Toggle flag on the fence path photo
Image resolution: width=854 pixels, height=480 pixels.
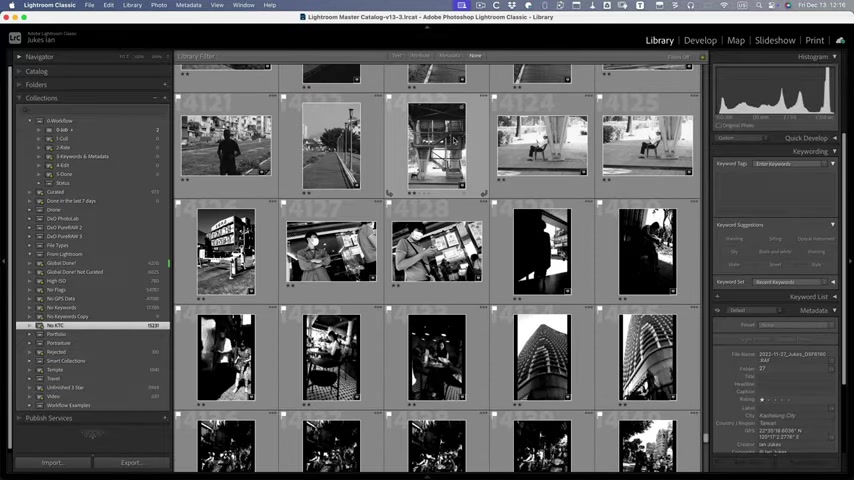pyautogui.click(x=284, y=98)
